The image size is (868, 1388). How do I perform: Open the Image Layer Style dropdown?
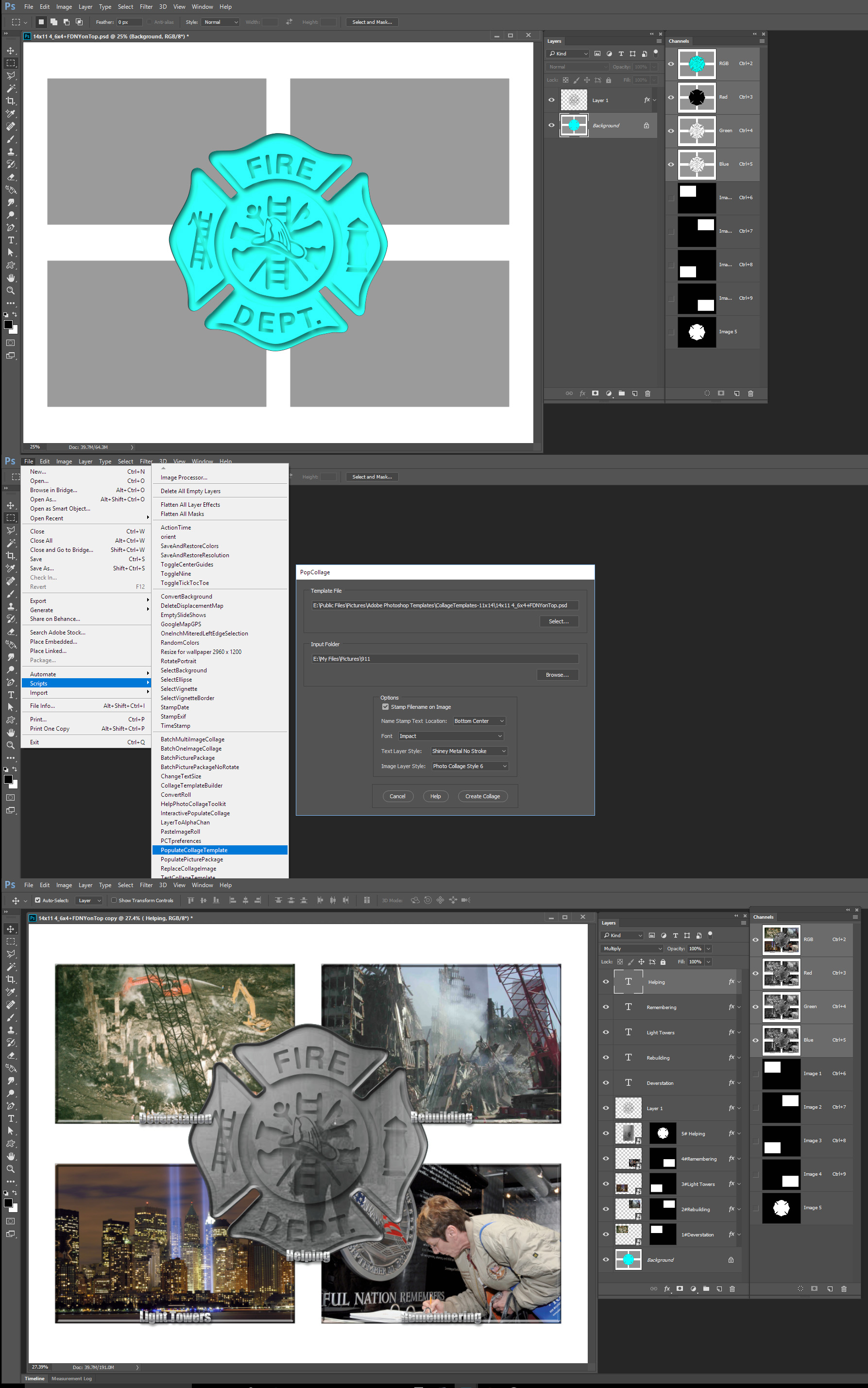tap(470, 766)
